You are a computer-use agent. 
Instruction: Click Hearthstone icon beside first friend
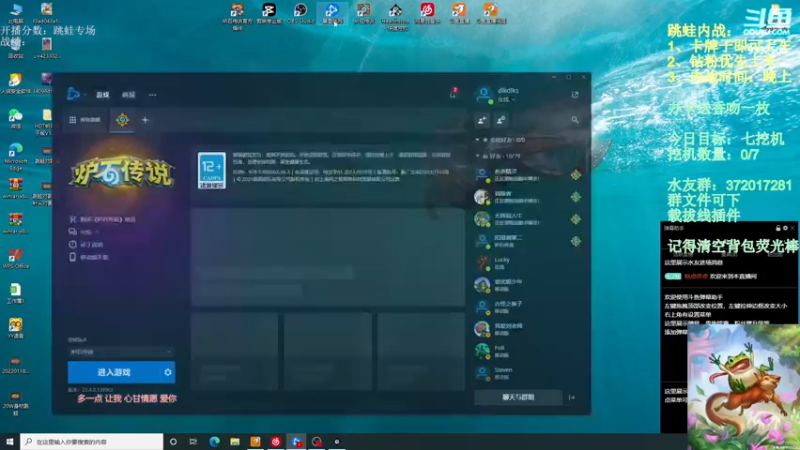[x=576, y=175]
